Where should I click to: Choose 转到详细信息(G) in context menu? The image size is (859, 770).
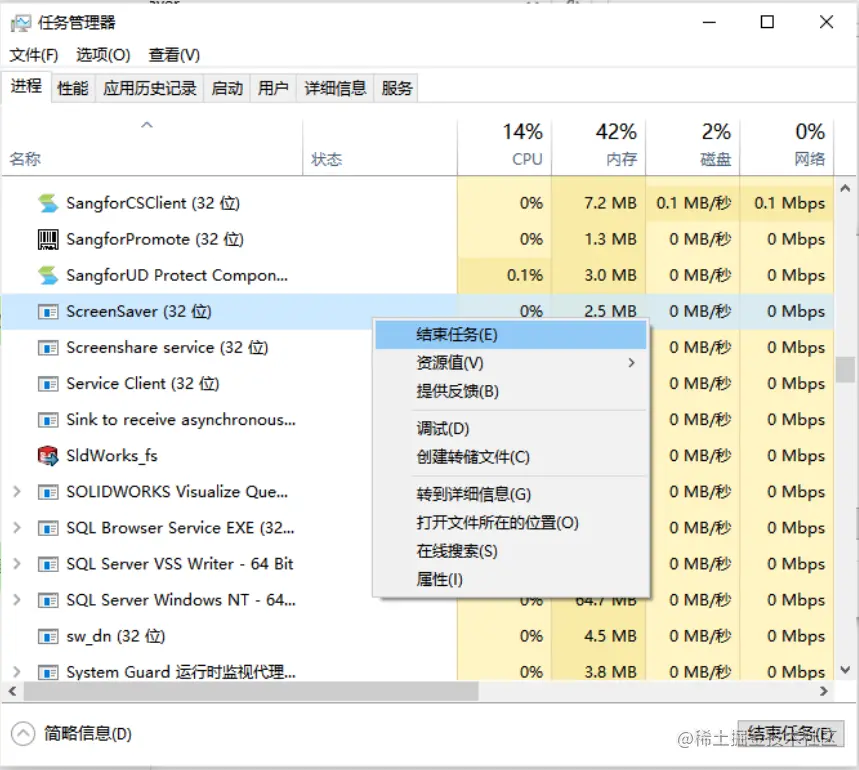coord(511,494)
